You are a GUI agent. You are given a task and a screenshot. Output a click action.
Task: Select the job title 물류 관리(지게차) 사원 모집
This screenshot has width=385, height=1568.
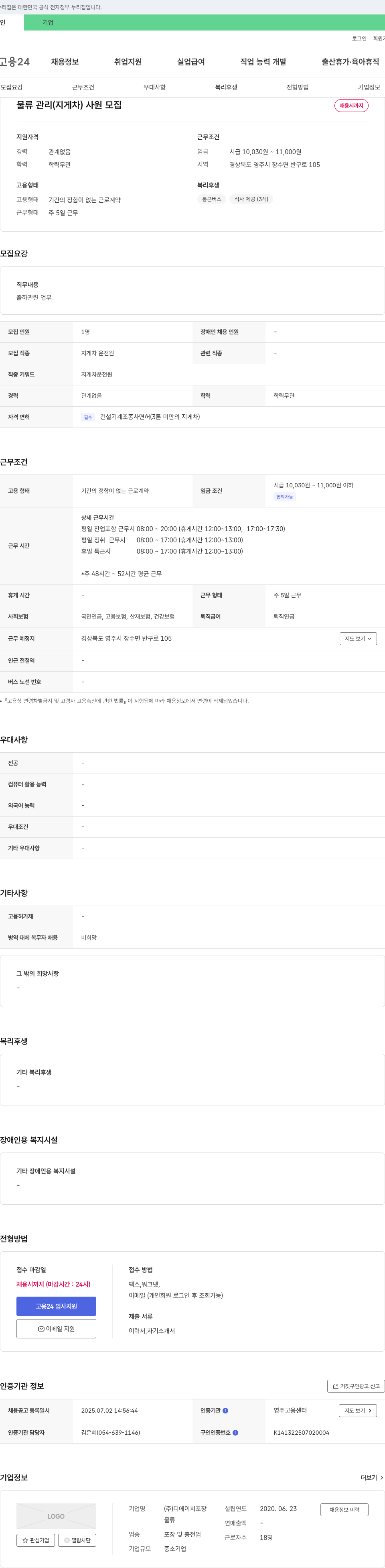pyautogui.click(x=69, y=105)
